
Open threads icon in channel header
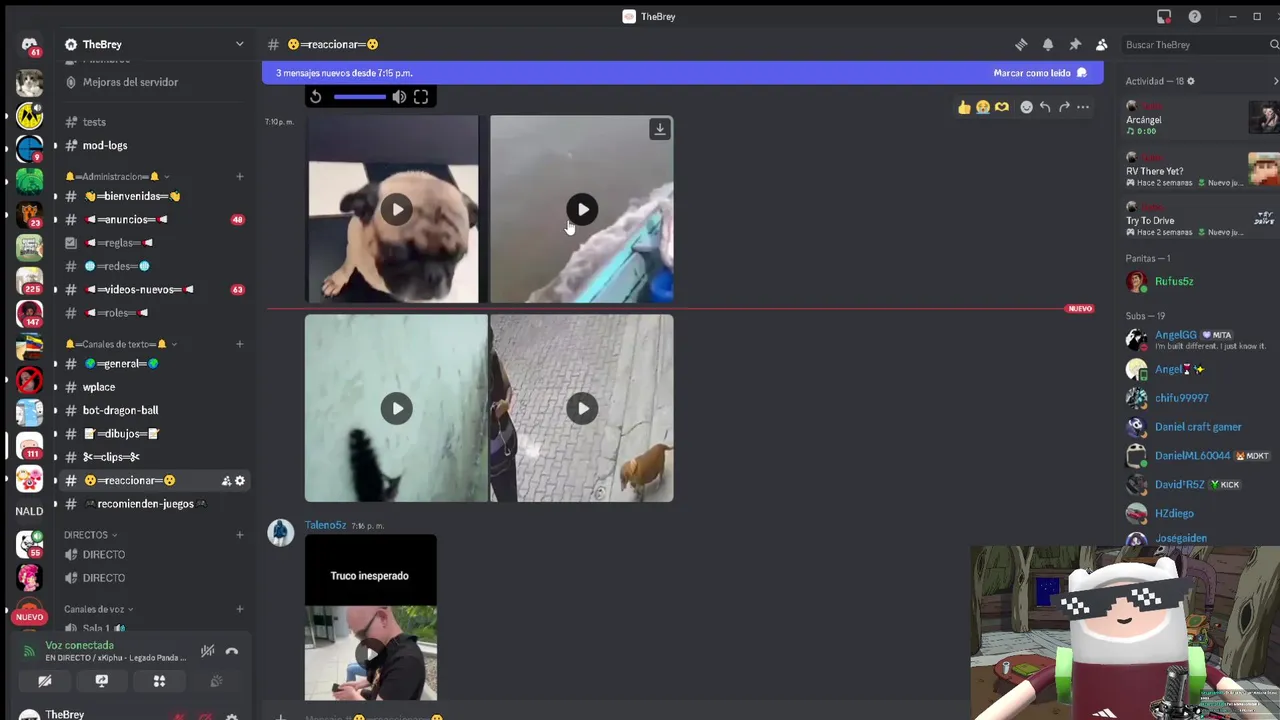[x=1021, y=45]
